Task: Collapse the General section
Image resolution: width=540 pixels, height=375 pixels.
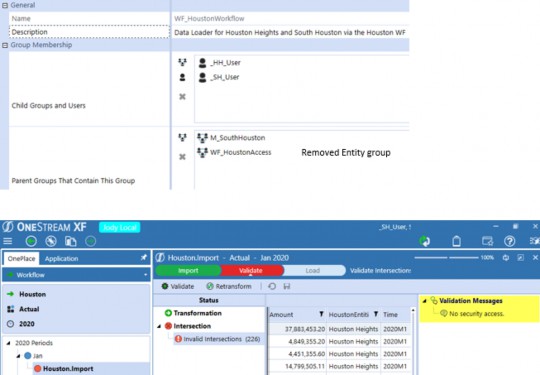Action: click(x=5, y=6)
